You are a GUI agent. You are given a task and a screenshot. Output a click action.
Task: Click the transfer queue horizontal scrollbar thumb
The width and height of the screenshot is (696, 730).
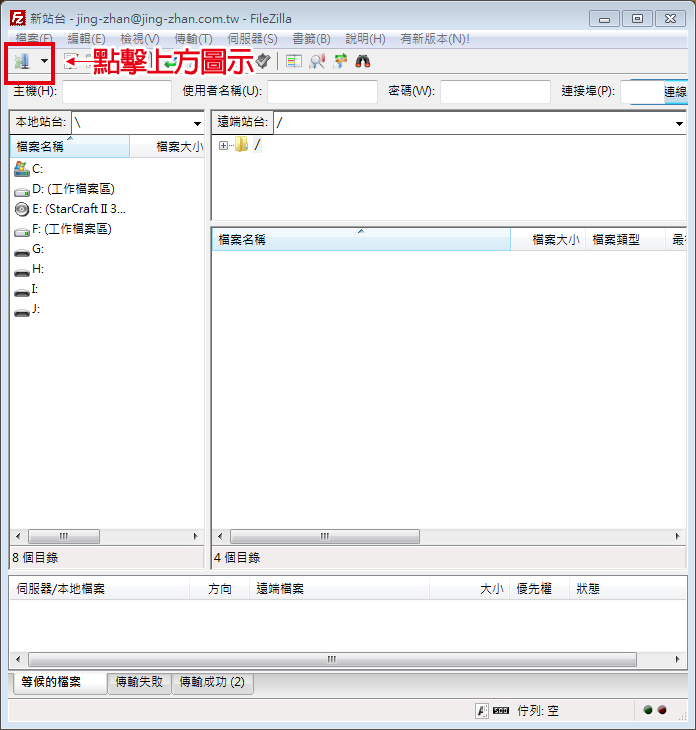332,659
